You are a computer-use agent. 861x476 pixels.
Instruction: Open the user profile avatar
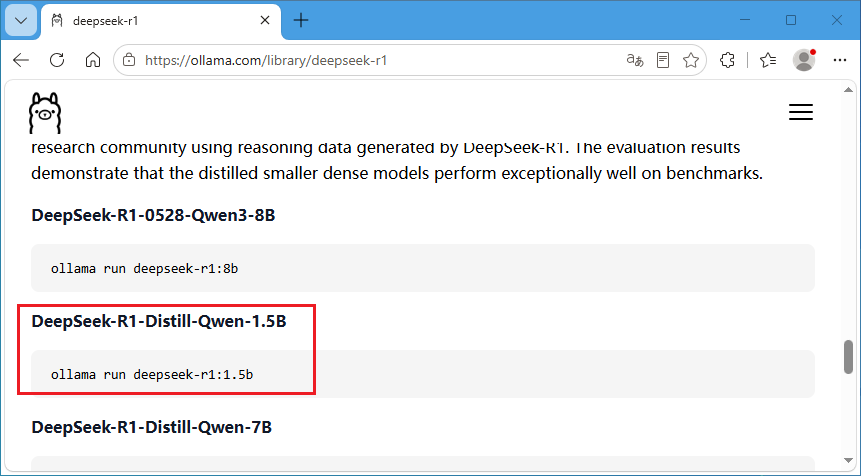804,60
